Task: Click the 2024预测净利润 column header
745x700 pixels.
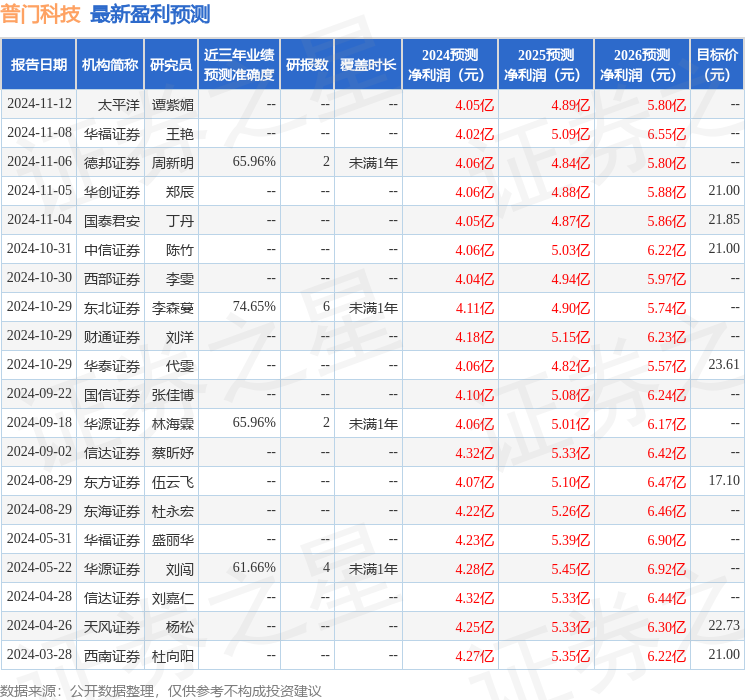Action: pyautogui.click(x=449, y=65)
